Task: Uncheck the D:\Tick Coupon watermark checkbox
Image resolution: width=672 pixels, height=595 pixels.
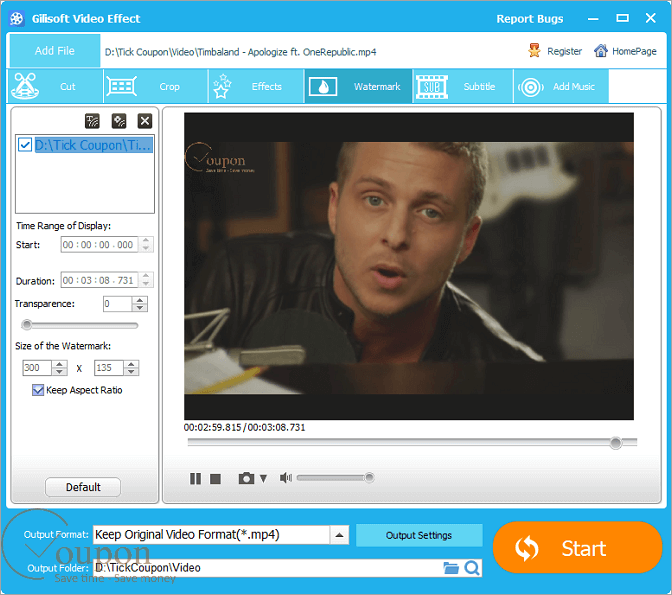Action: [25, 145]
